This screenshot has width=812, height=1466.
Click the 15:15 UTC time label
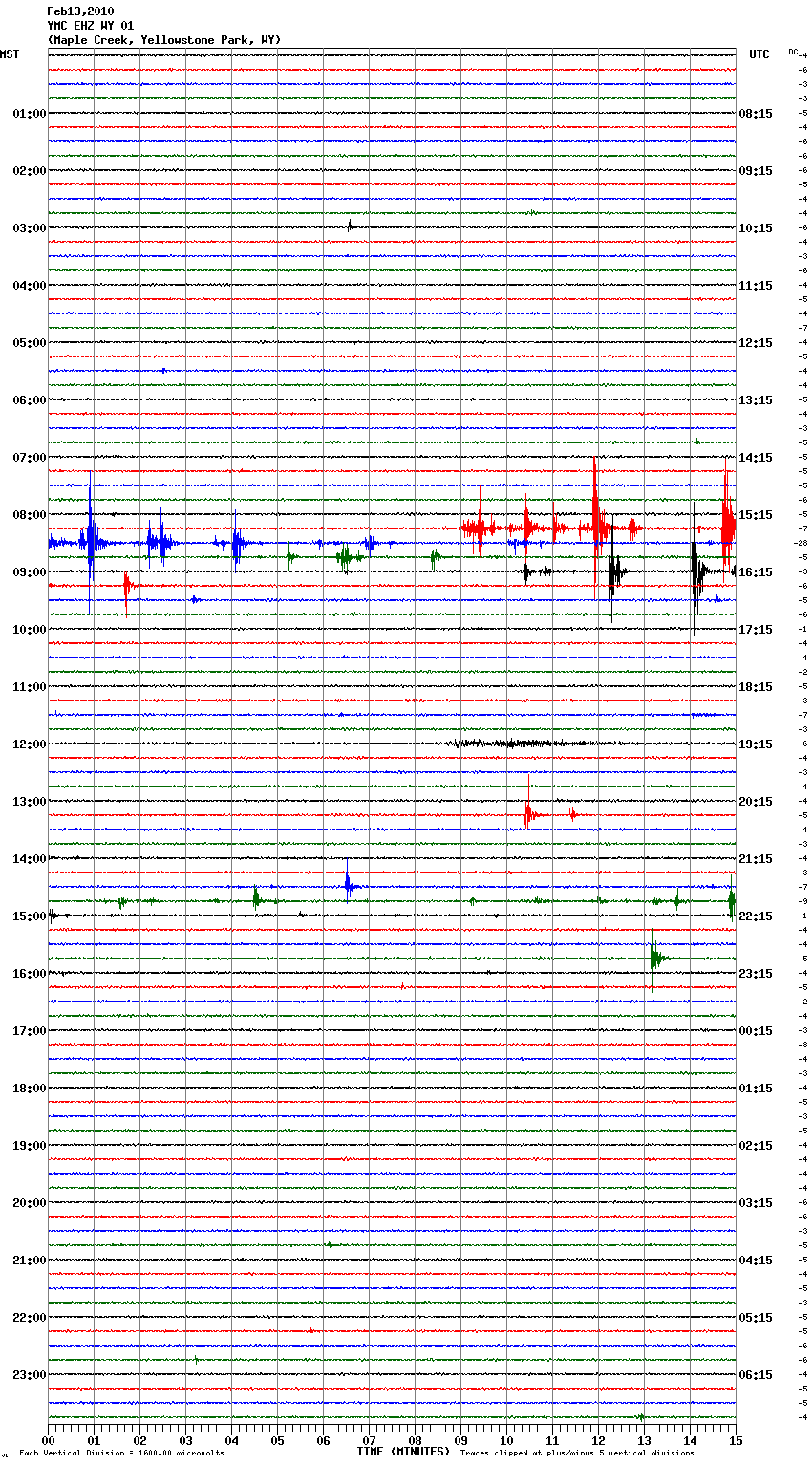(756, 515)
